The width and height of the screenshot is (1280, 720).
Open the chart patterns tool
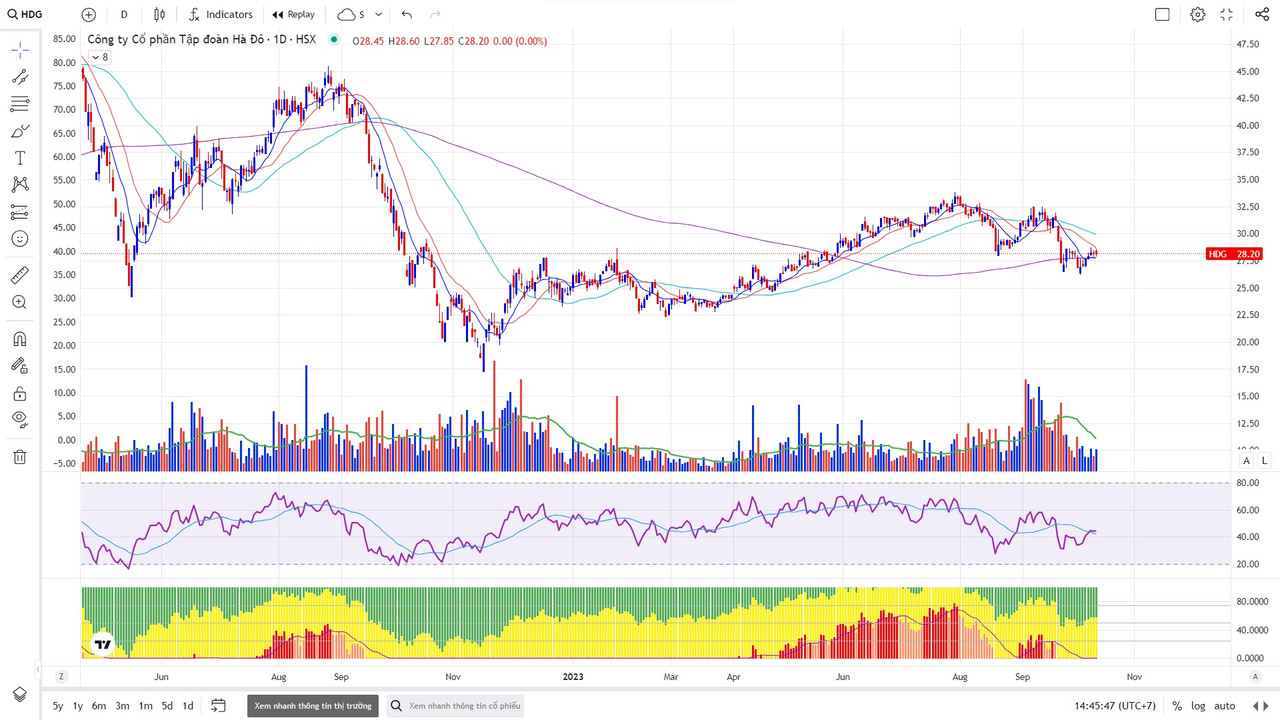(x=20, y=185)
